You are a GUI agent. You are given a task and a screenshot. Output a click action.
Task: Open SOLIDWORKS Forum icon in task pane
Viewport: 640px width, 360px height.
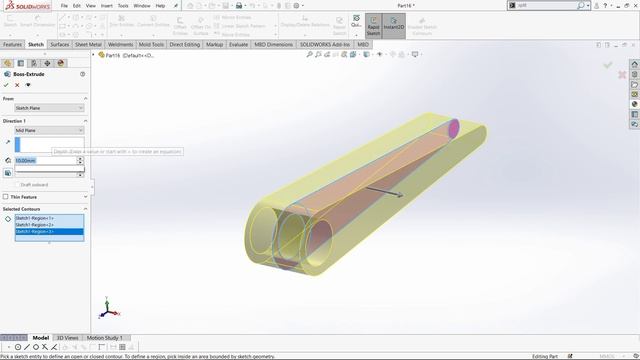(x=634, y=124)
